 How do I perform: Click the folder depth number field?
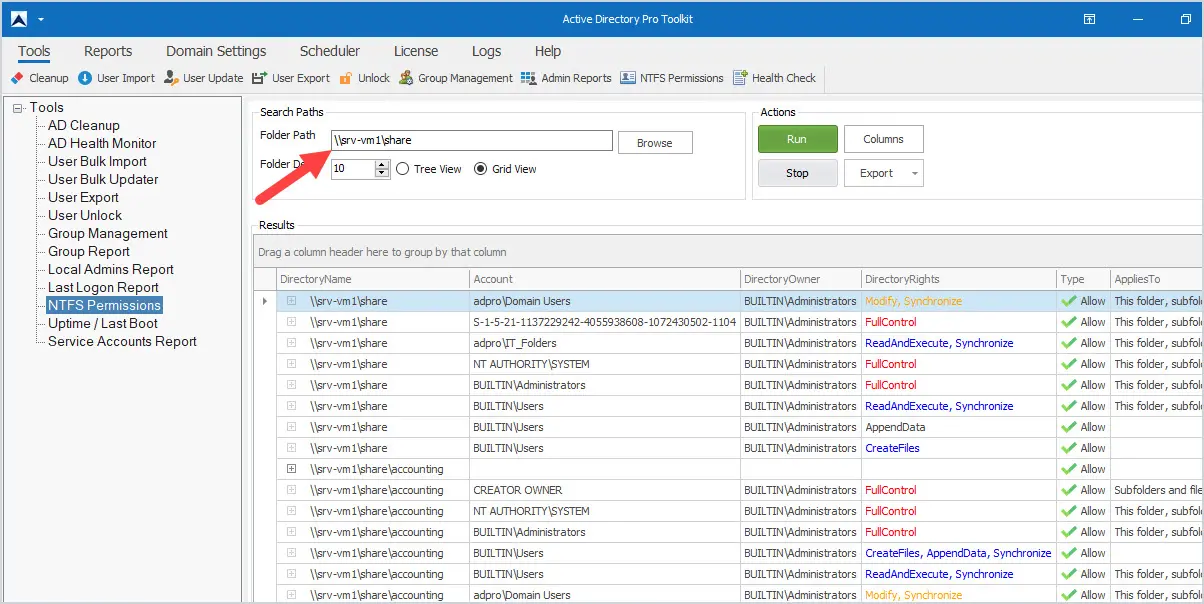(x=352, y=169)
